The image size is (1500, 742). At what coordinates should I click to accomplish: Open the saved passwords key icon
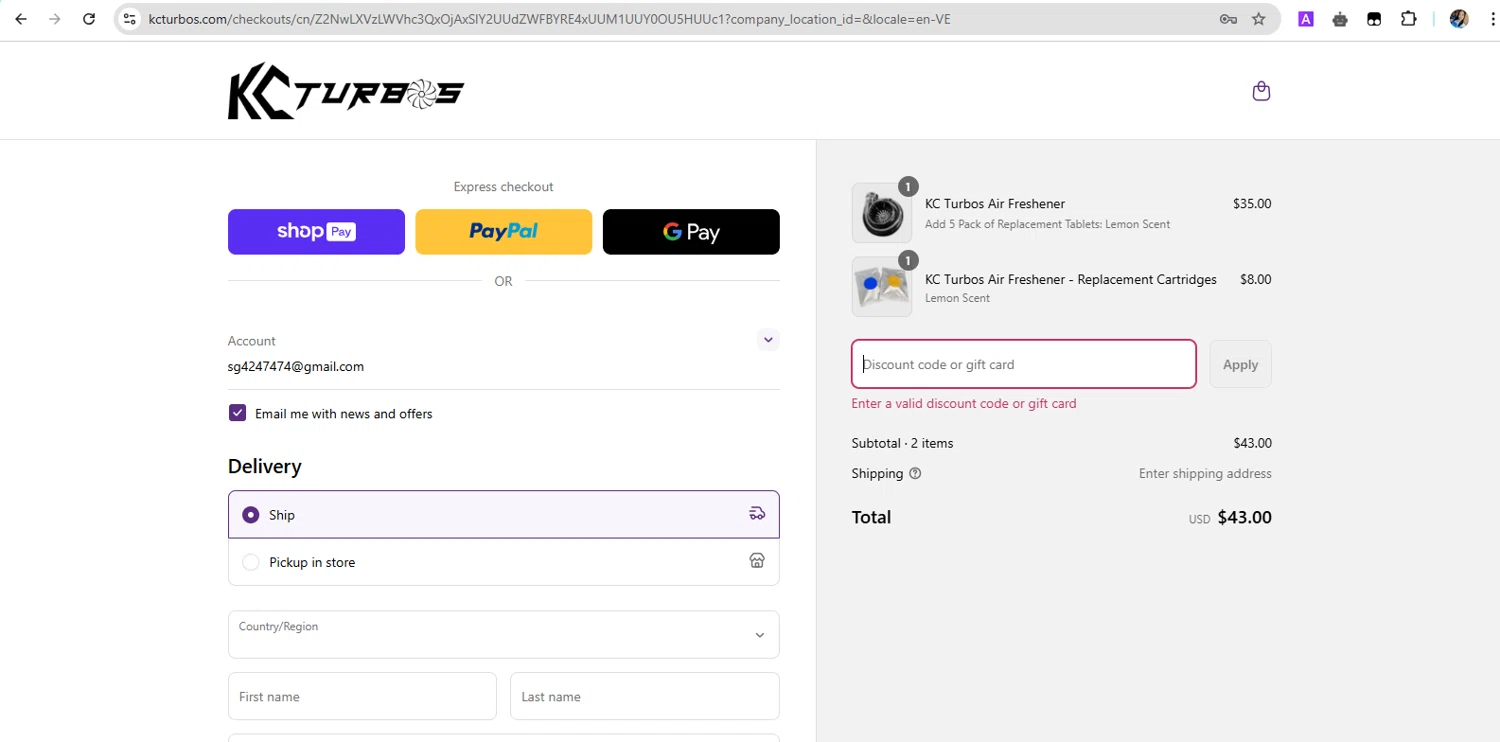coord(1228,19)
